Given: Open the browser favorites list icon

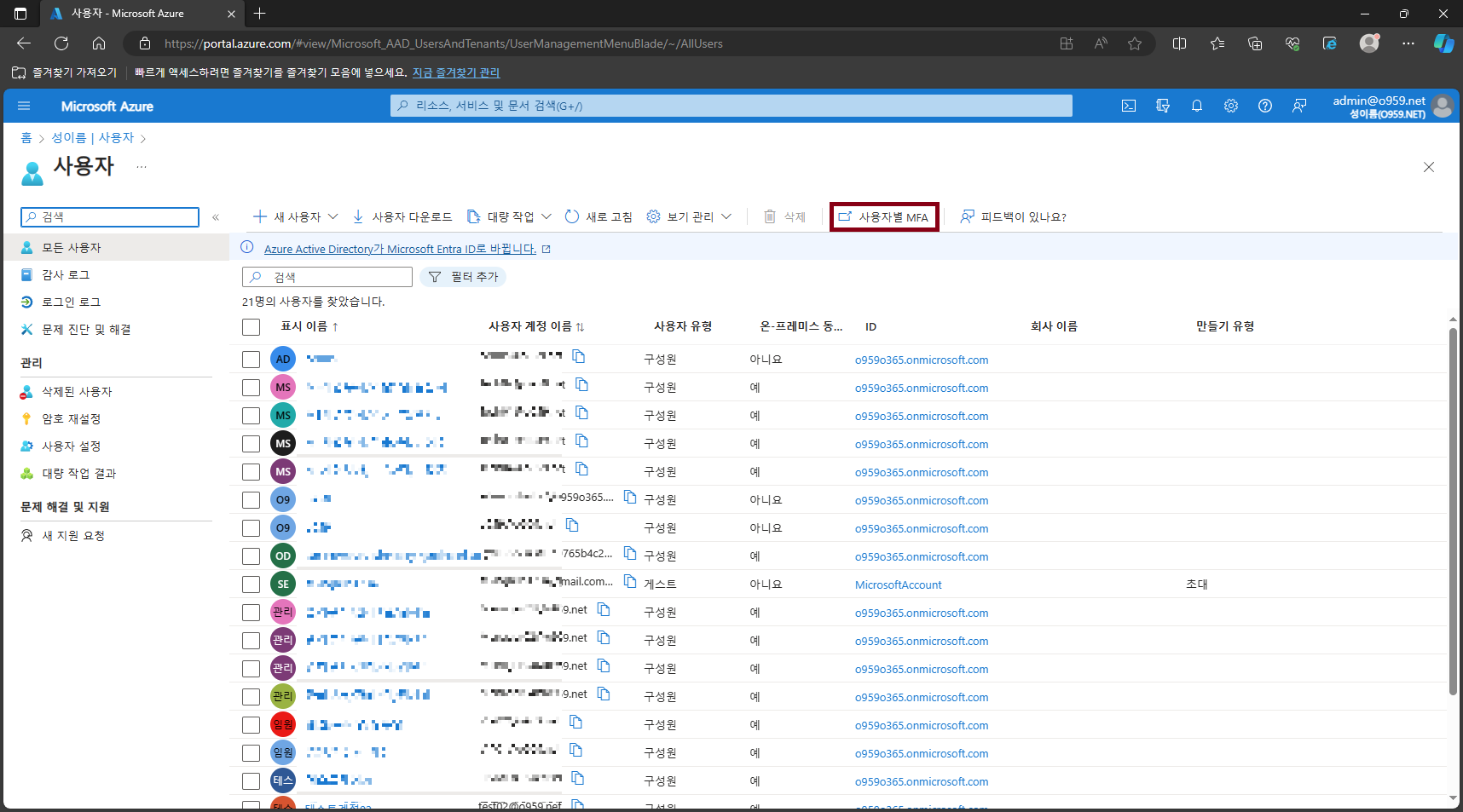Looking at the screenshot, I should point(1217,43).
